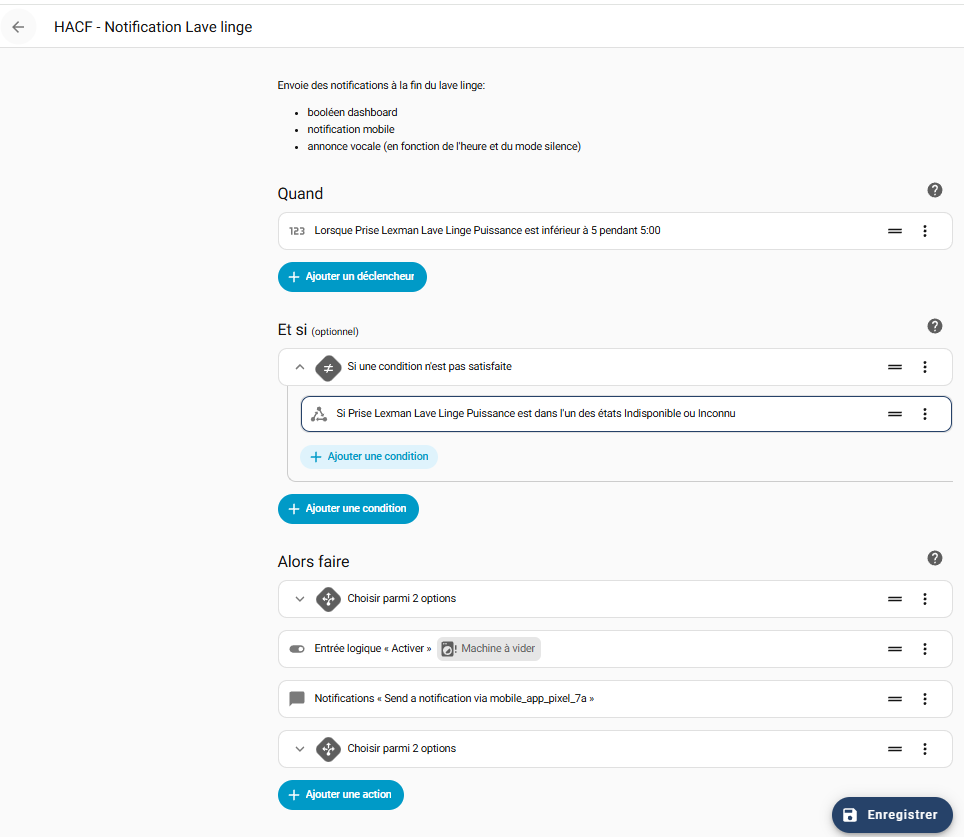Open three-dot menu of Notifications action

pos(924,699)
